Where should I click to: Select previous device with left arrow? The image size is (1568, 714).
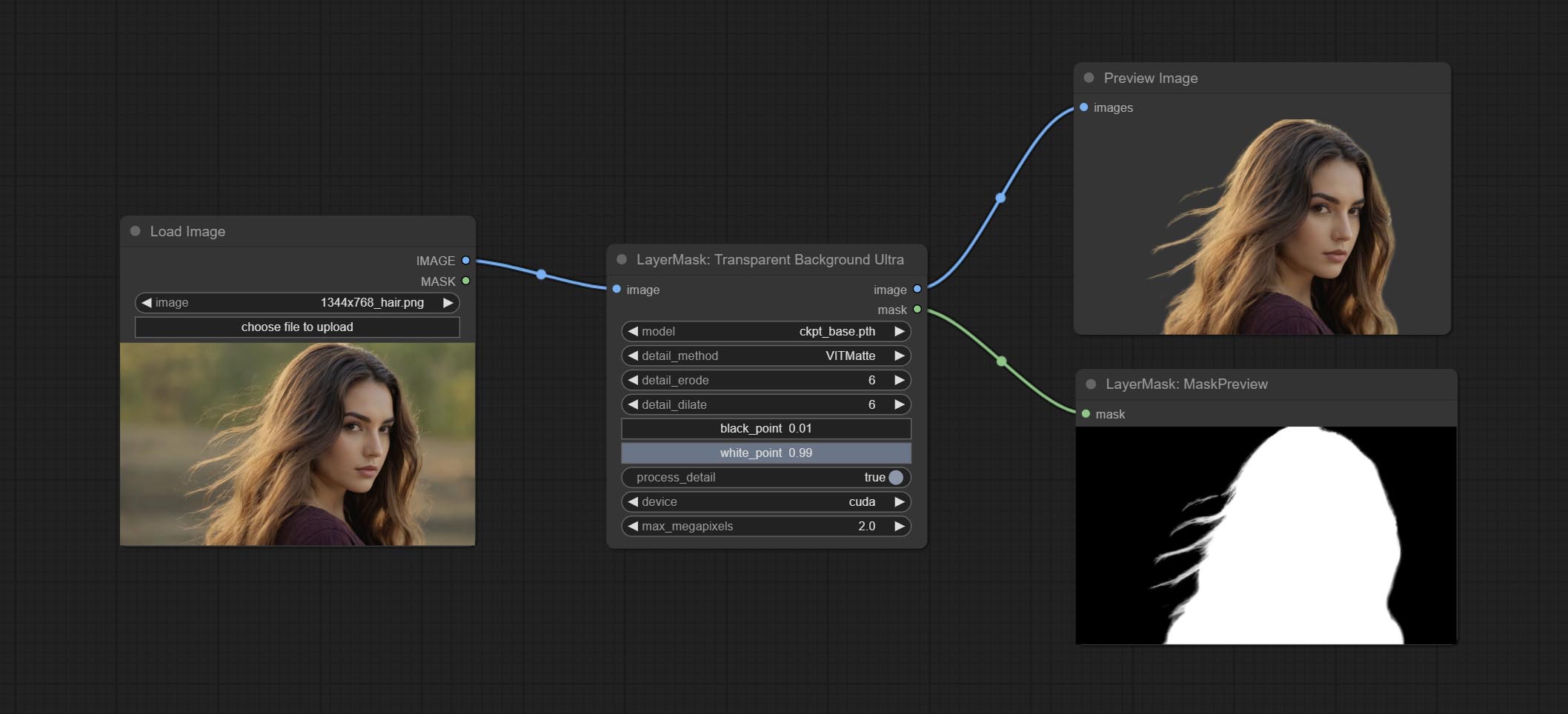tap(633, 501)
